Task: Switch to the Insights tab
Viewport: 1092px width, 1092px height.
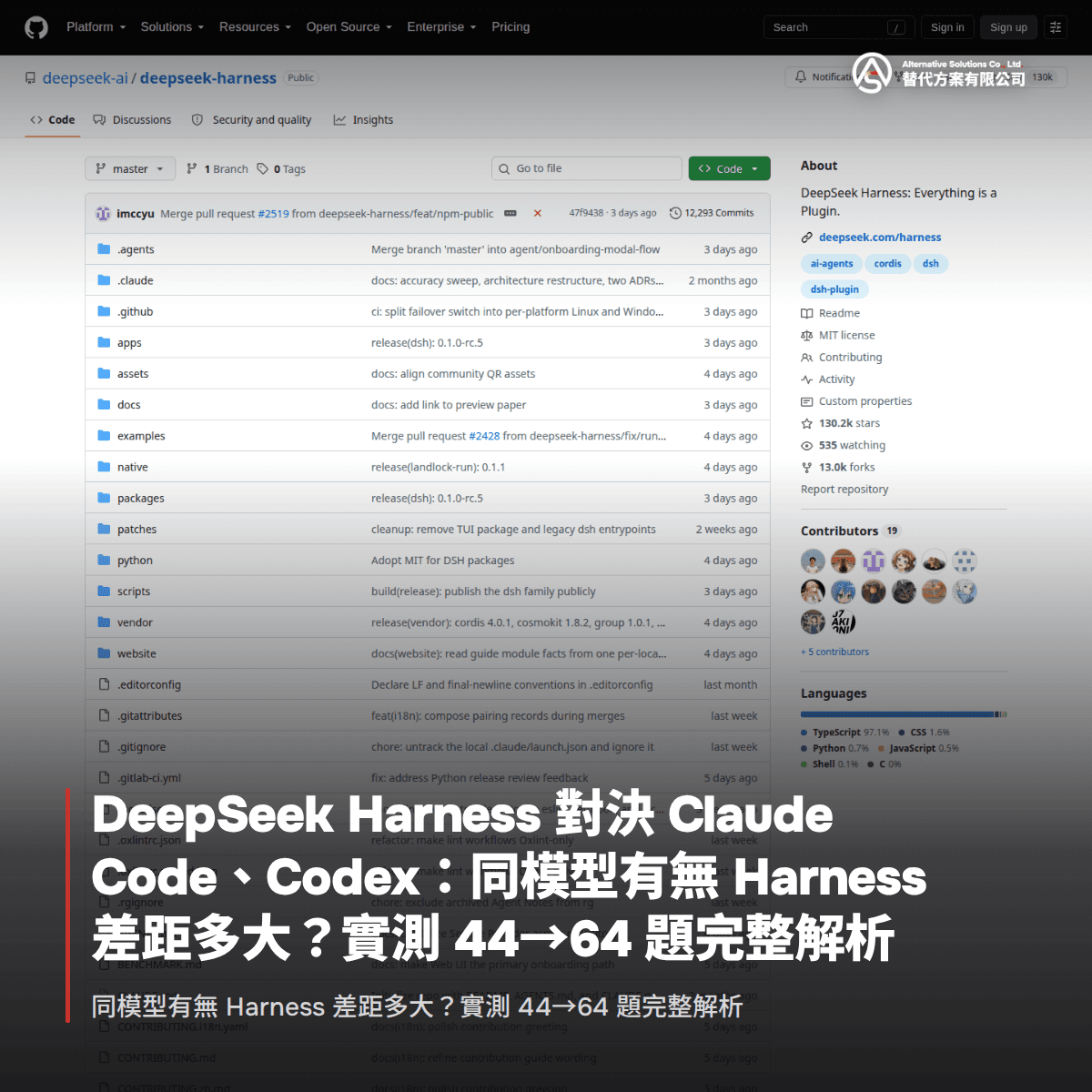Action: point(363,120)
